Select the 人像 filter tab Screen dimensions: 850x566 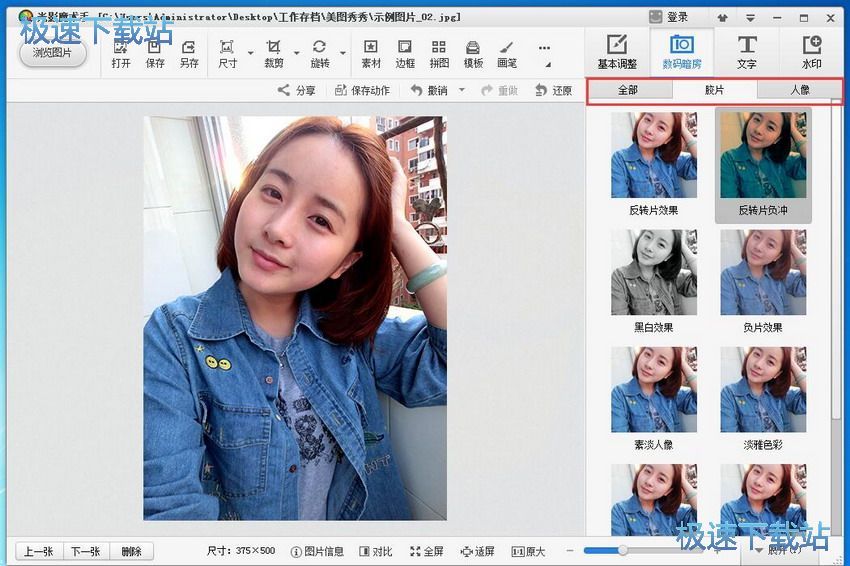click(800, 90)
